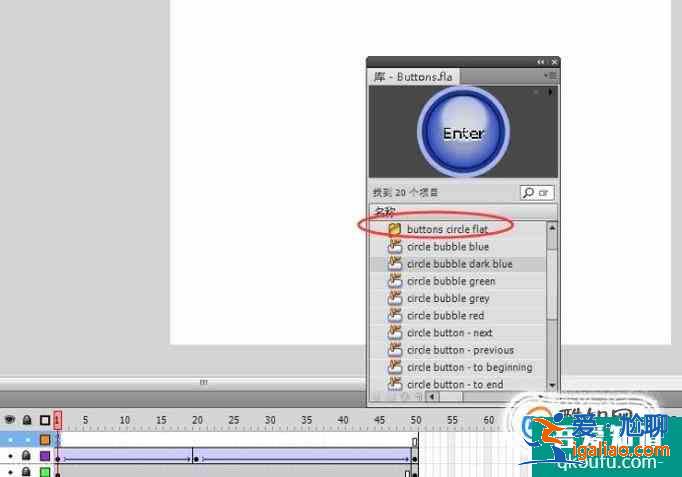This screenshot has width=682, height=477.
Task: Click the circle bubble red symbol icon
Action: click(394, 316)
